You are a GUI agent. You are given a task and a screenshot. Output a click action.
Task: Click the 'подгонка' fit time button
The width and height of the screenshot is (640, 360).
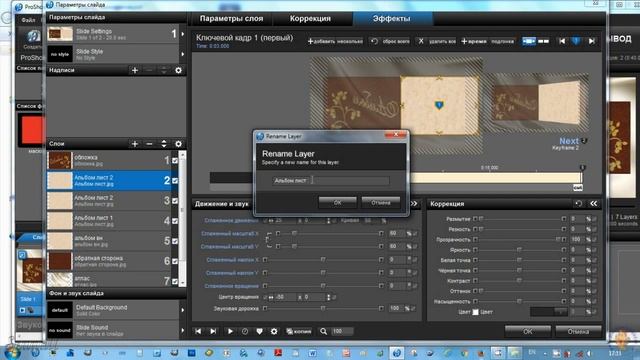click(502, 41)
